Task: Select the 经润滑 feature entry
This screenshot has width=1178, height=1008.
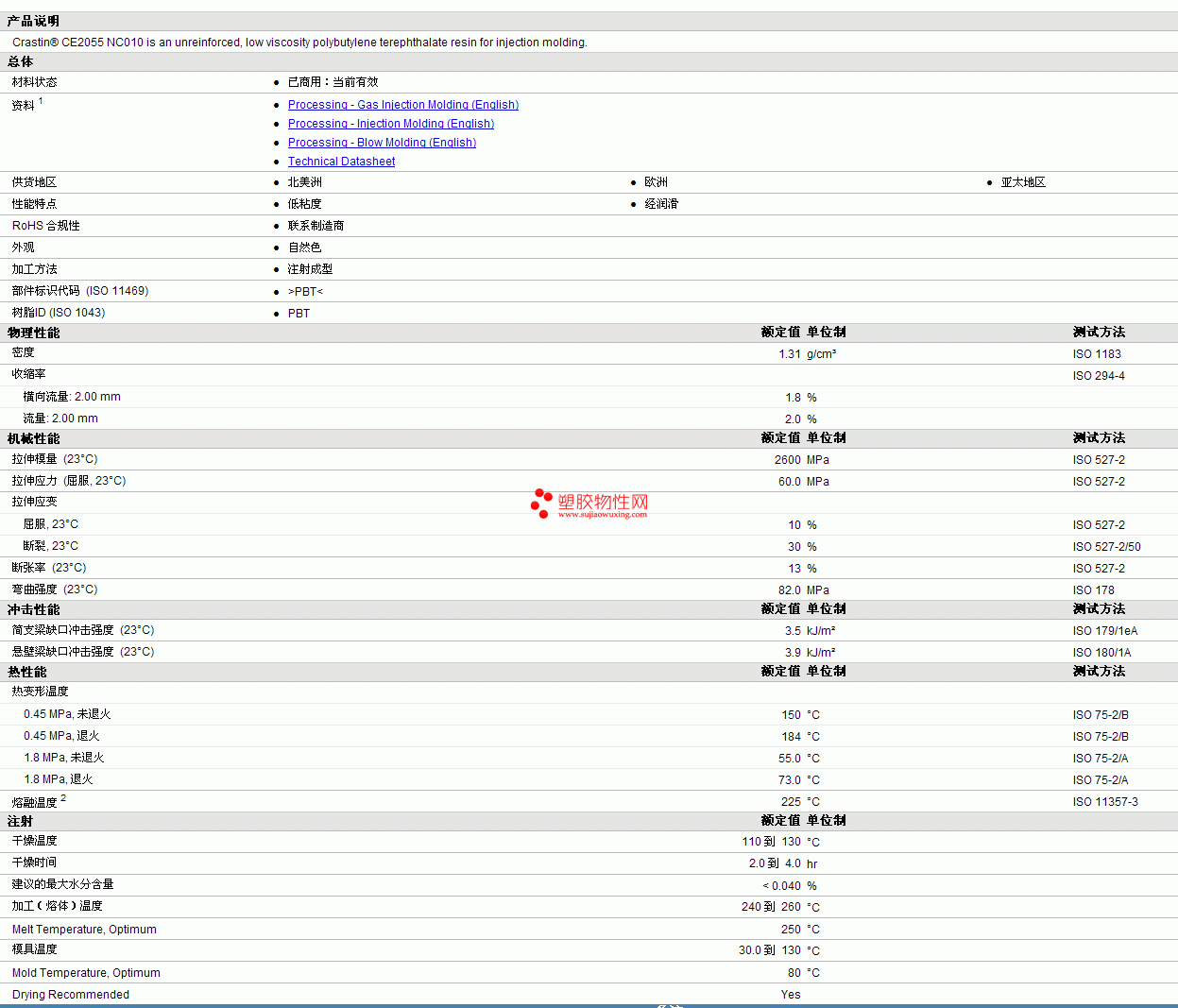Action: (661, 204)
